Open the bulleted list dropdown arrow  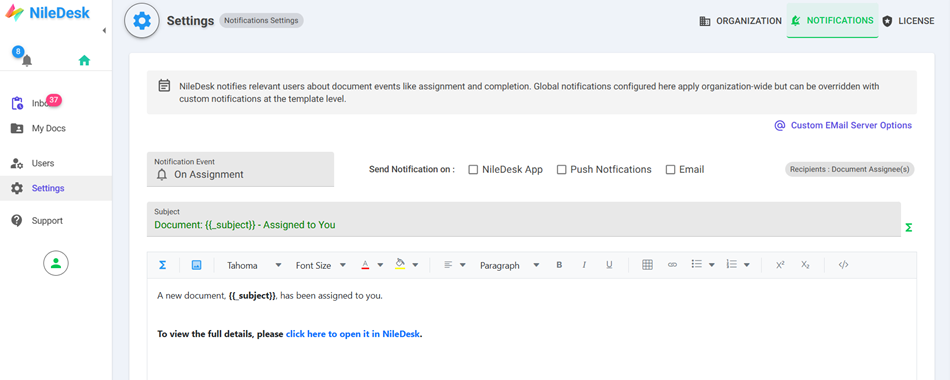[712, 265]
